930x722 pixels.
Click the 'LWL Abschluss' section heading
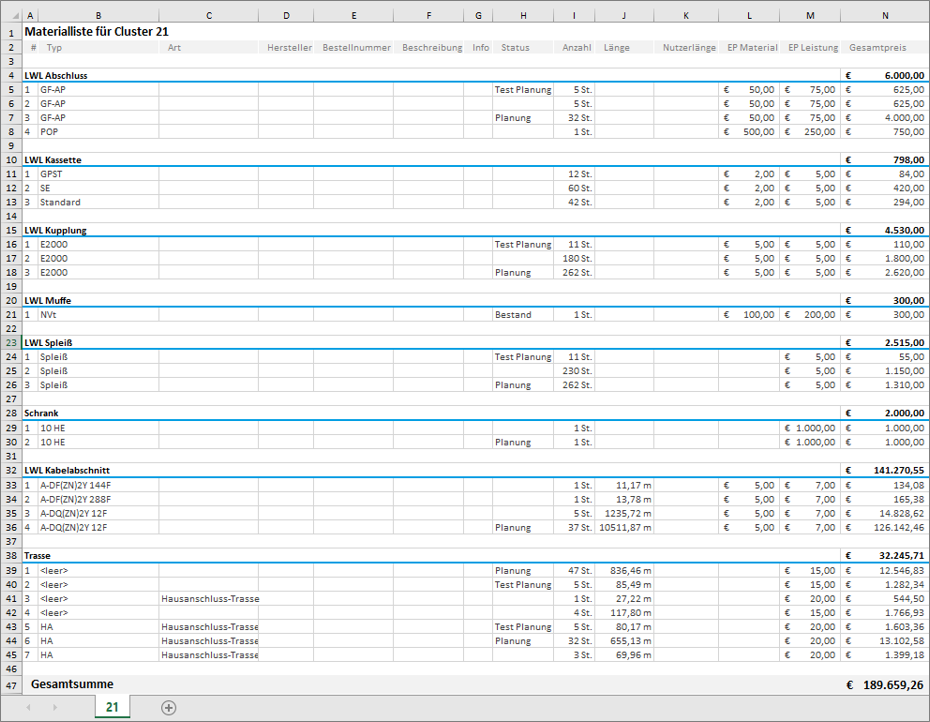56,75
